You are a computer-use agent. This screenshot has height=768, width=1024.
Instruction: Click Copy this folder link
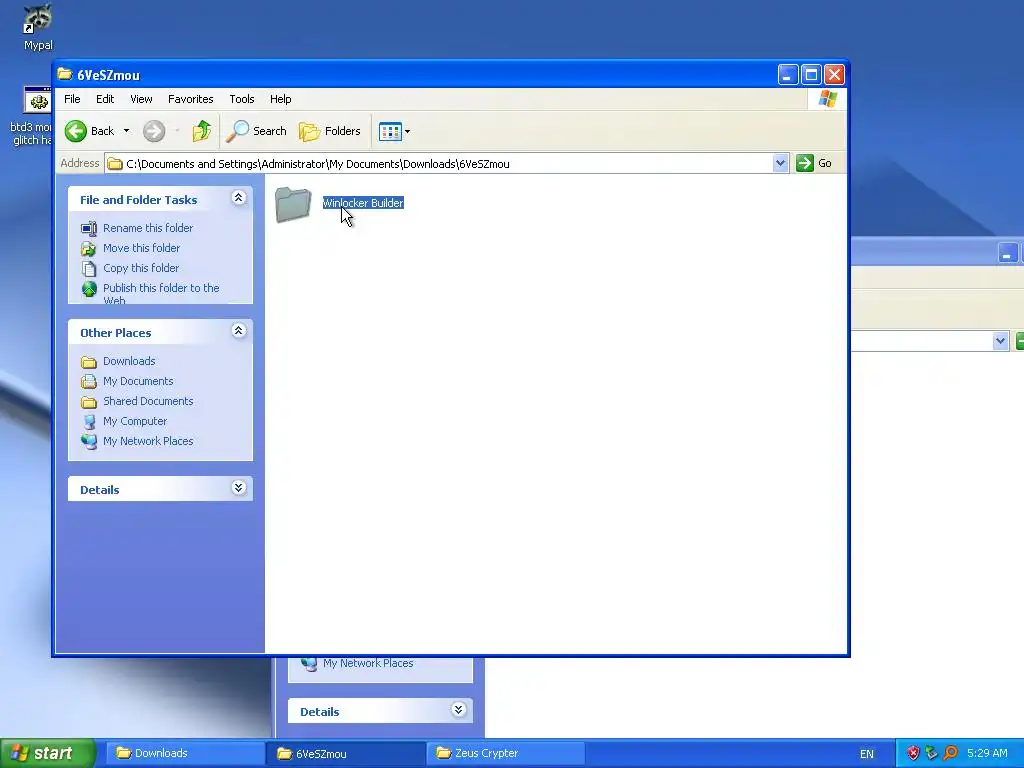pos(141,268)
